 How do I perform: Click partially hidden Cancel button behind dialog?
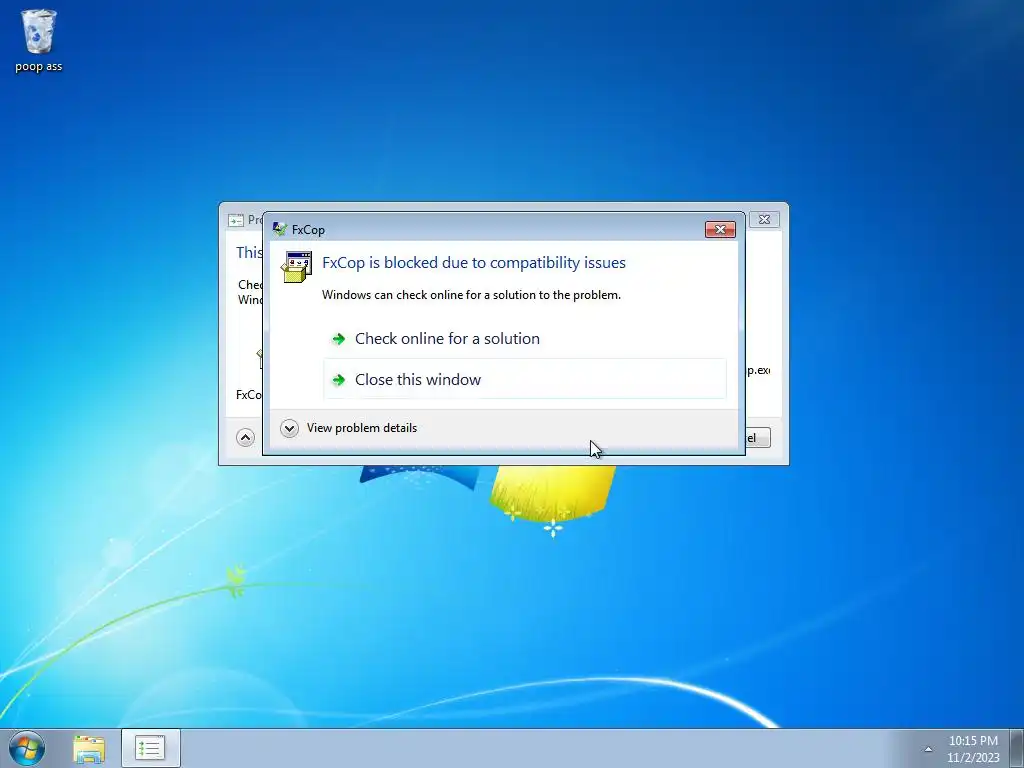tap(758, 438)
